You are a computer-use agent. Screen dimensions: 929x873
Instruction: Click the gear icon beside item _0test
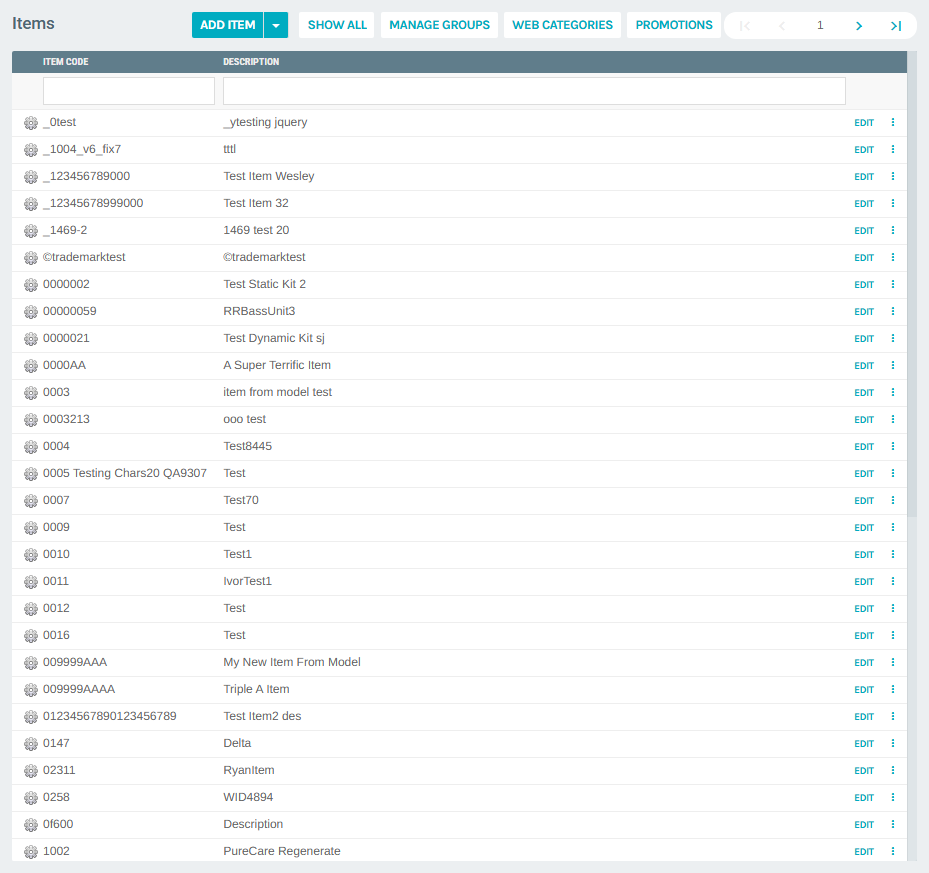(x=30, y=122)
